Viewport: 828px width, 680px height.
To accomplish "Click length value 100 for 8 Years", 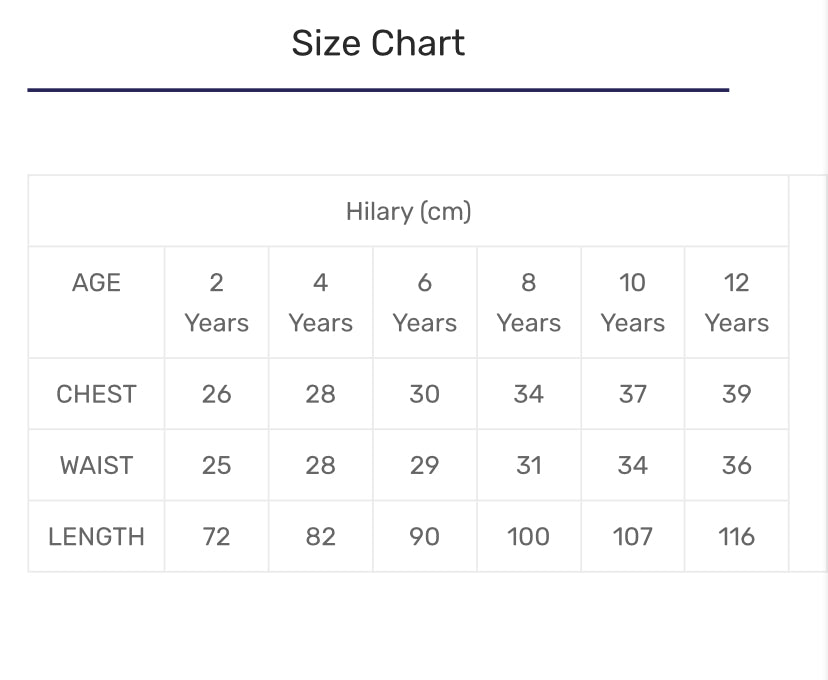I will click(x=528, y=537).
